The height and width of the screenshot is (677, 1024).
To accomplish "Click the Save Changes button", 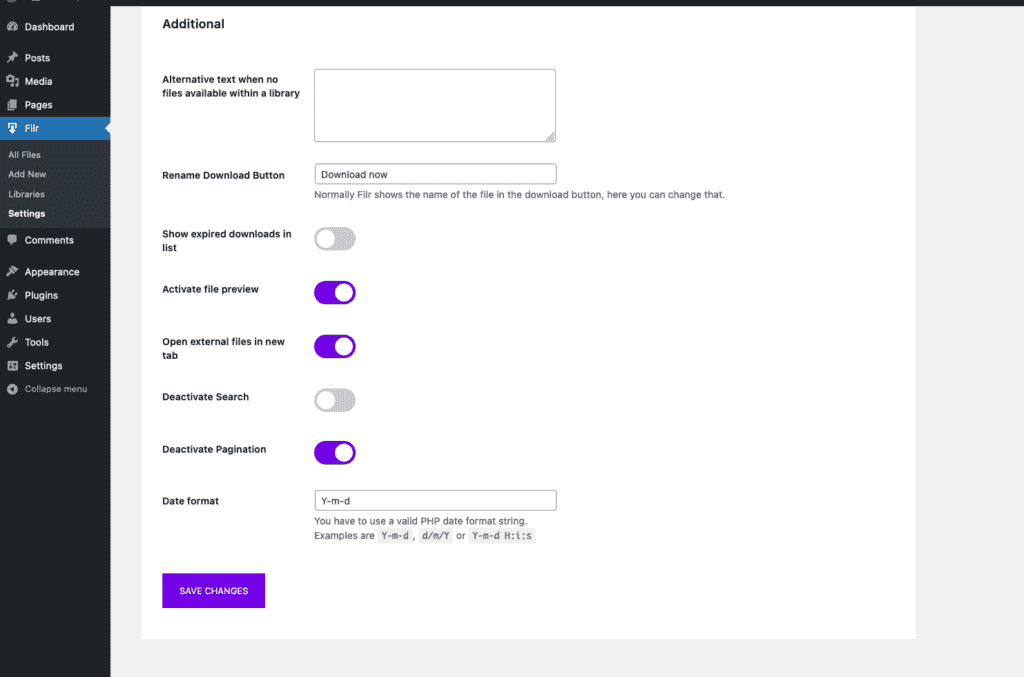I will pyautogui.click(x=213, y=591).
